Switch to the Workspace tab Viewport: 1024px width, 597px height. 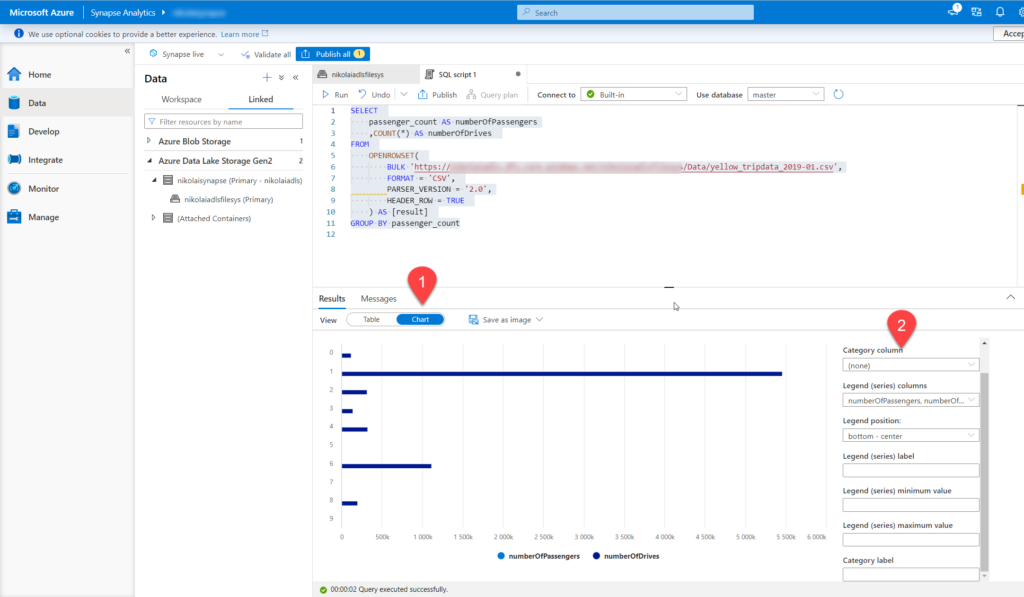tap(181, 99)
